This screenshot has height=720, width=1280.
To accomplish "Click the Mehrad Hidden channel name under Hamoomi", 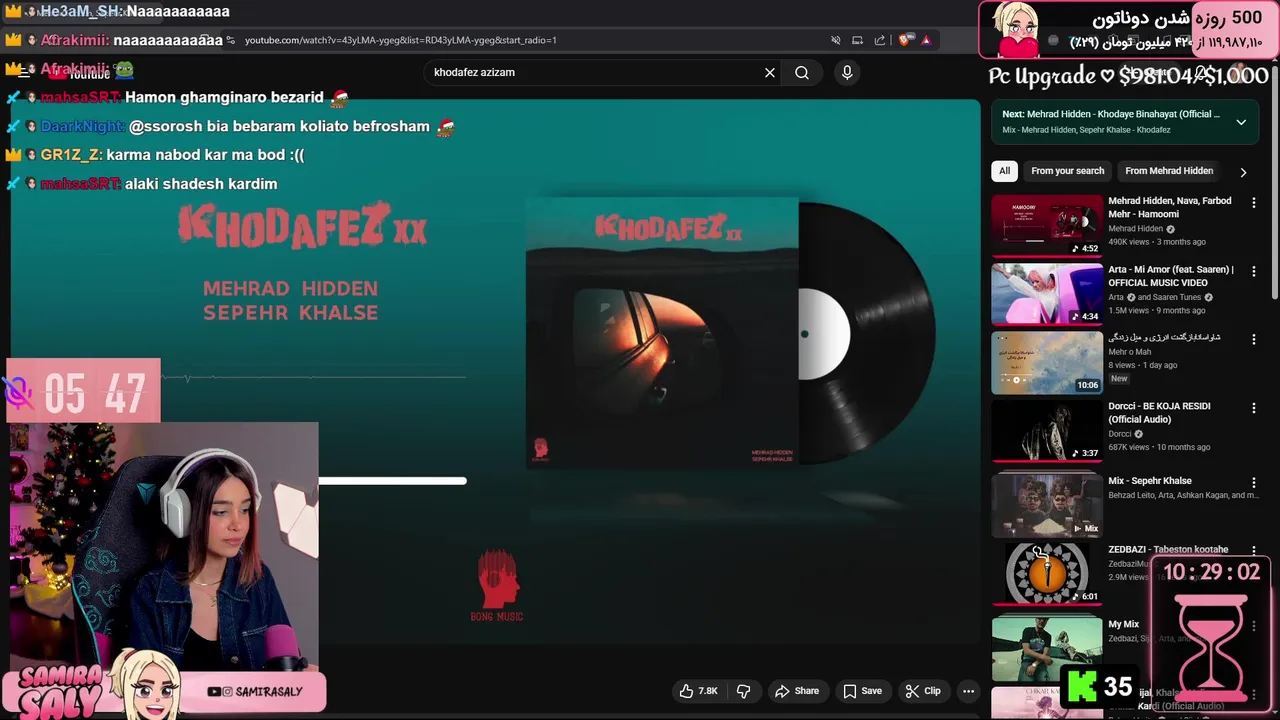I will 1135,229.
